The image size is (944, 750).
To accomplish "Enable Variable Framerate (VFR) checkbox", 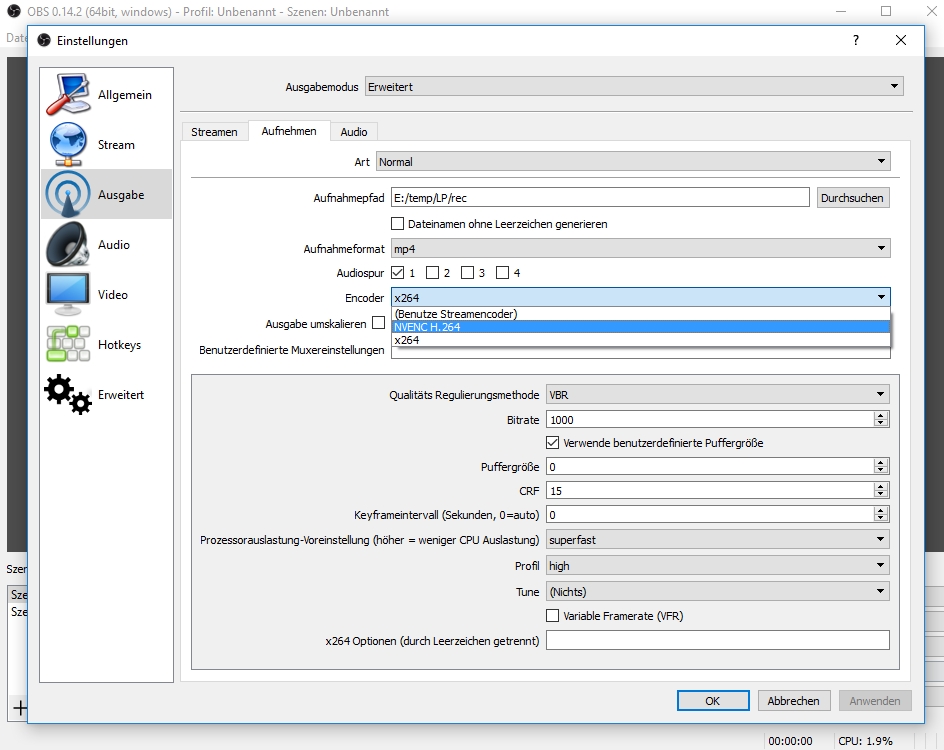I will pyautogui.click(x=553, y=616).
